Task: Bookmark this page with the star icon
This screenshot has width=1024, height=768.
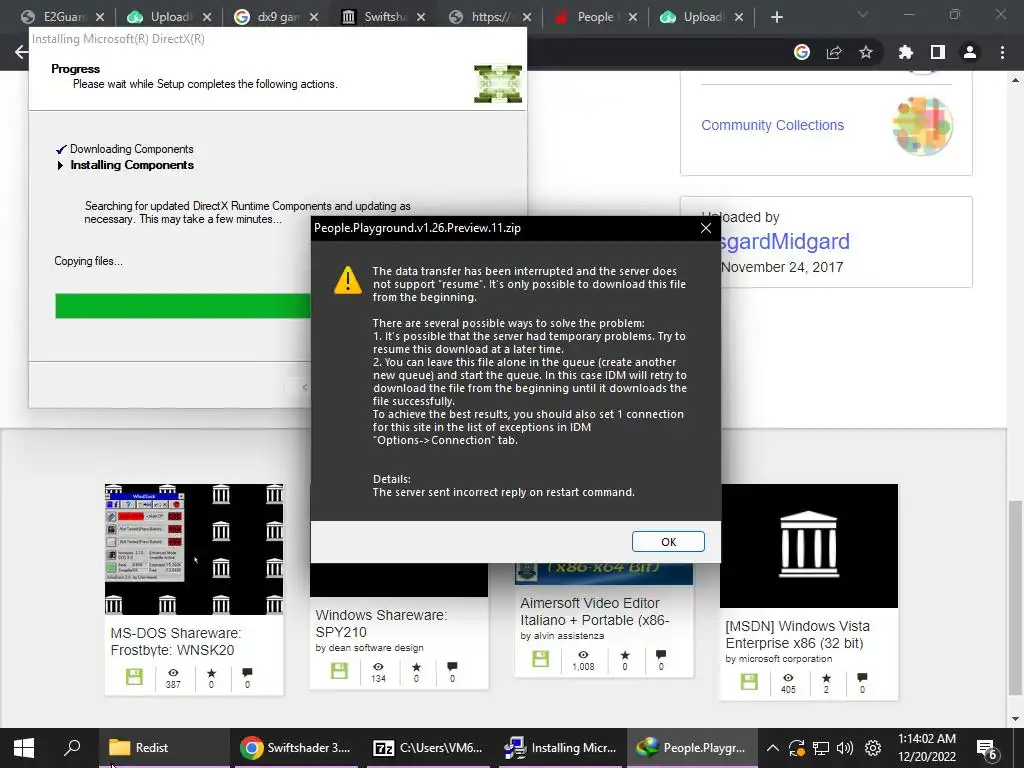Action: tap(866, 52)
